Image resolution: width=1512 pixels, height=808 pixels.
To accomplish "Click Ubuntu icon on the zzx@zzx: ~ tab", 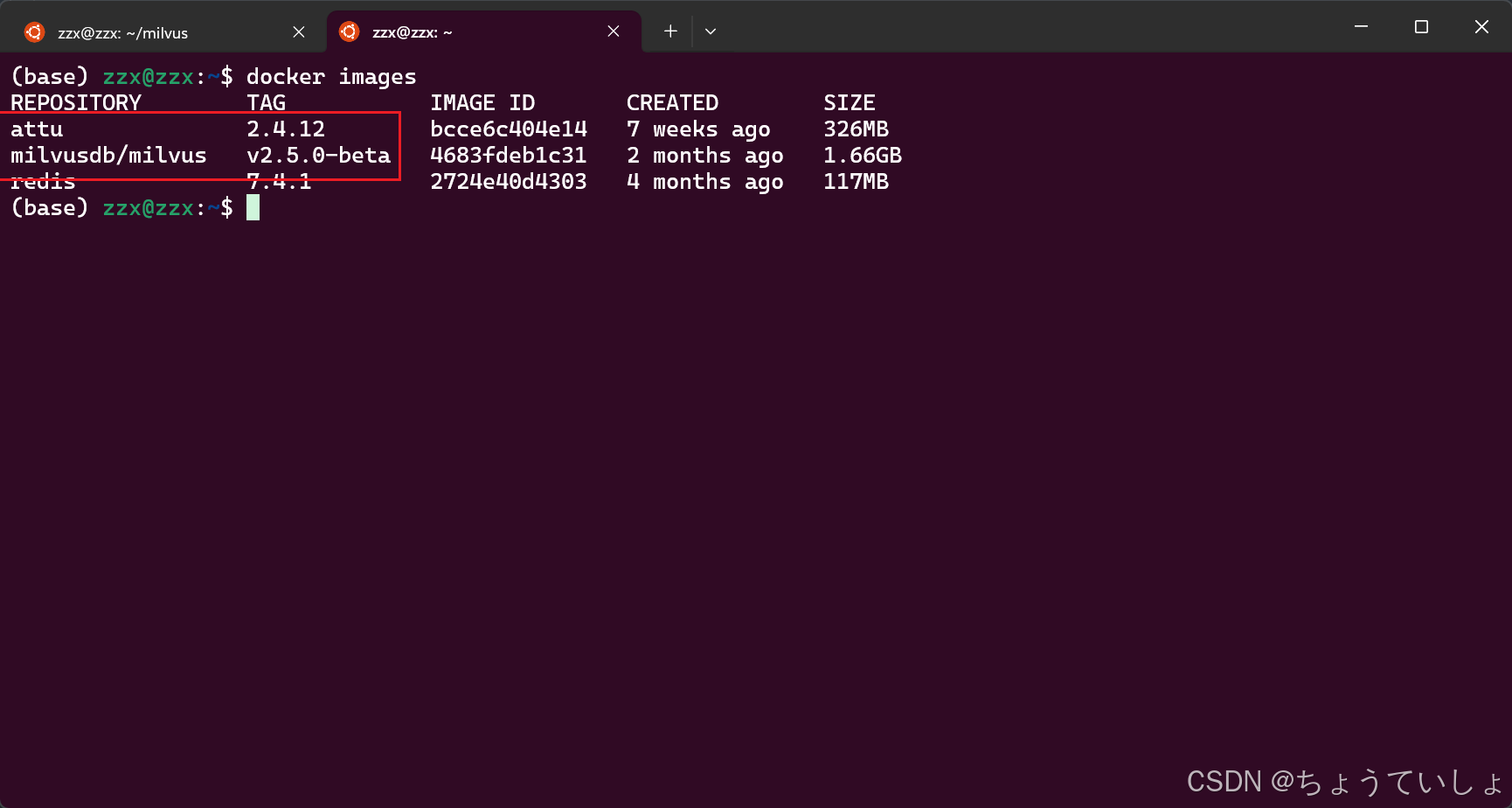I will click(x=349, y=32).
